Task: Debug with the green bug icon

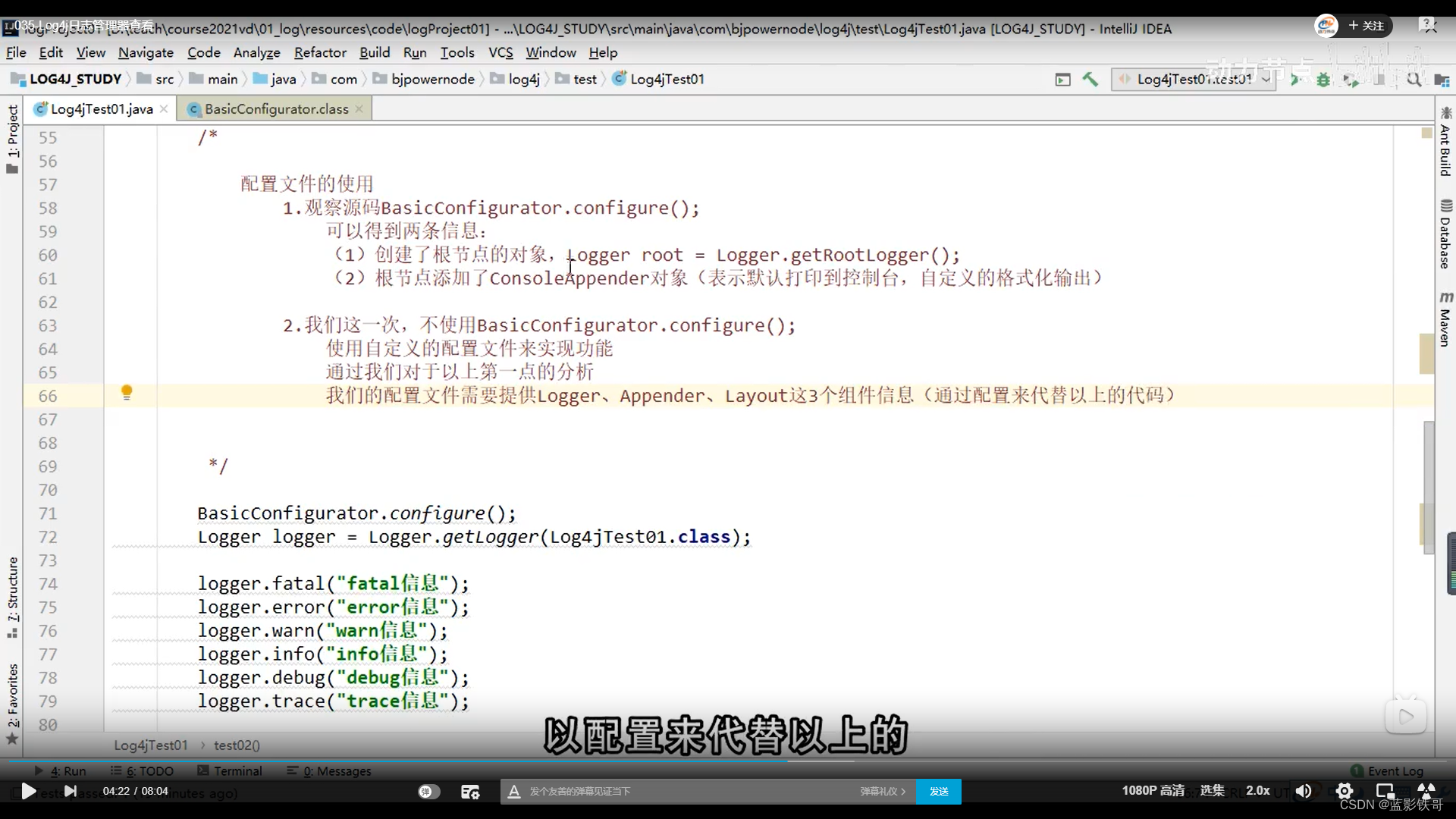Action: (1323, 79)
